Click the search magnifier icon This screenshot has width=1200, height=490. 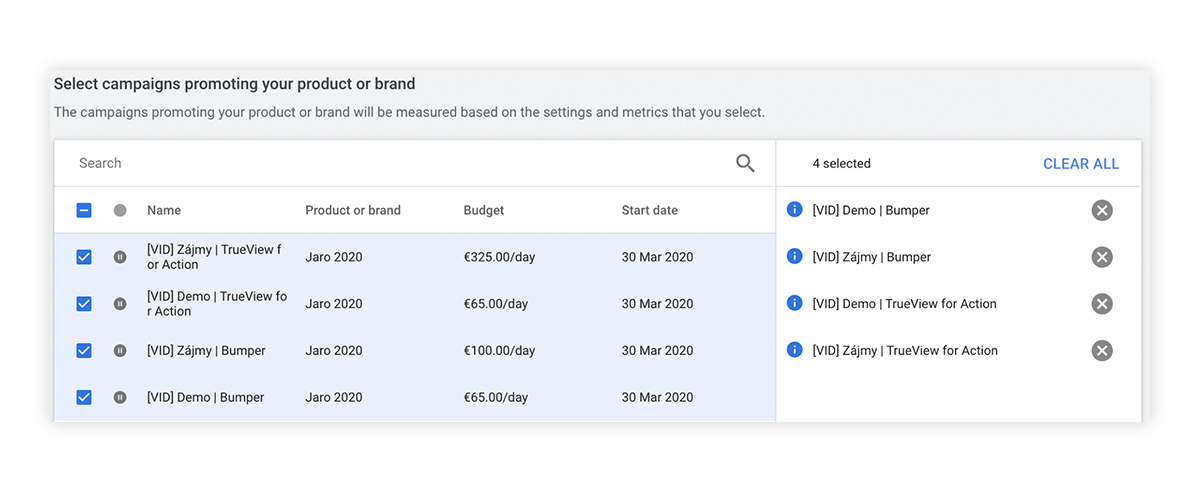745,163
